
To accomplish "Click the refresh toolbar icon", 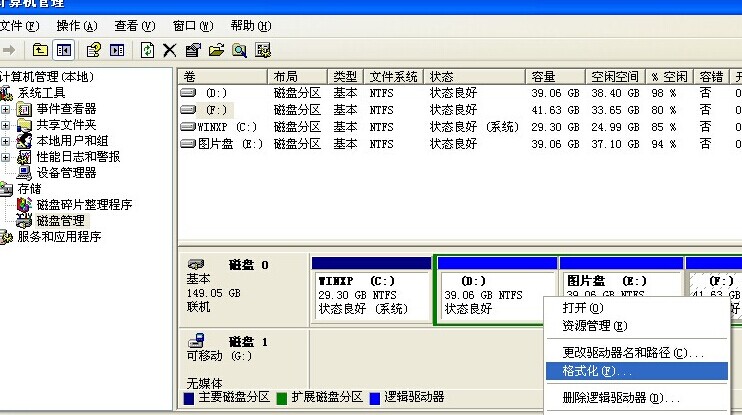I will coord(147,50).
